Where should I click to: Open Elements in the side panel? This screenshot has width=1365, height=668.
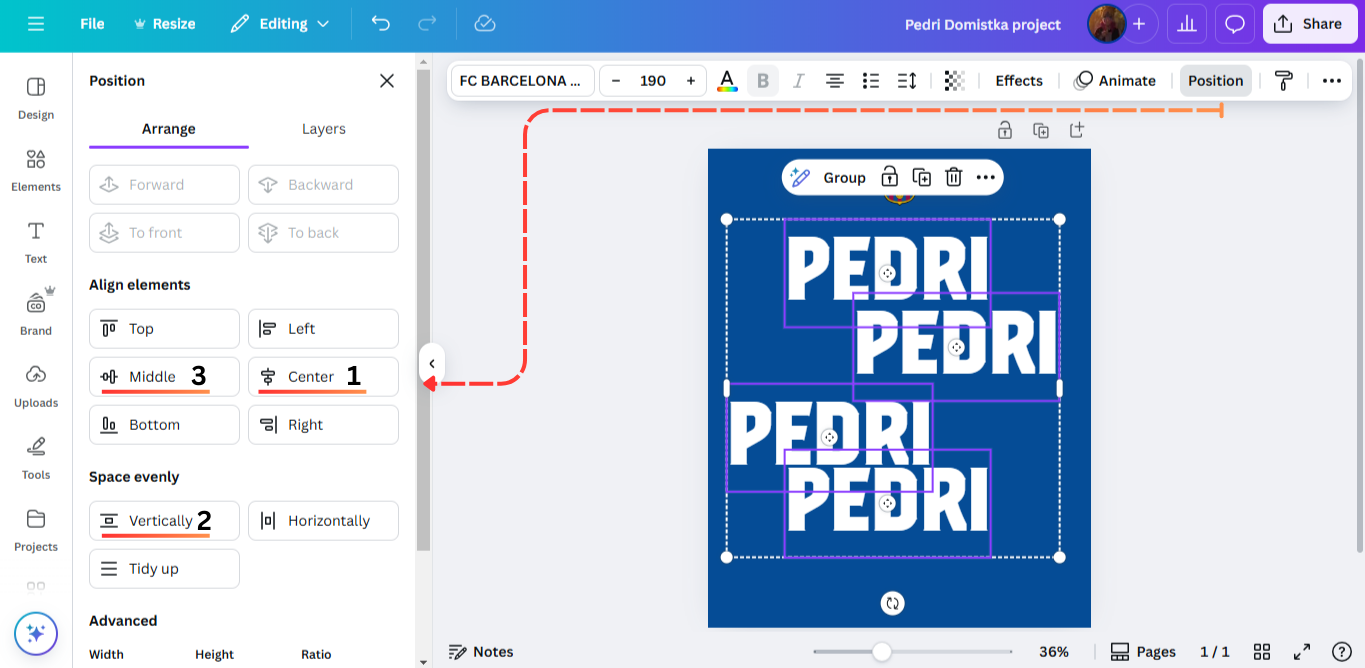(x=36, y=170)
